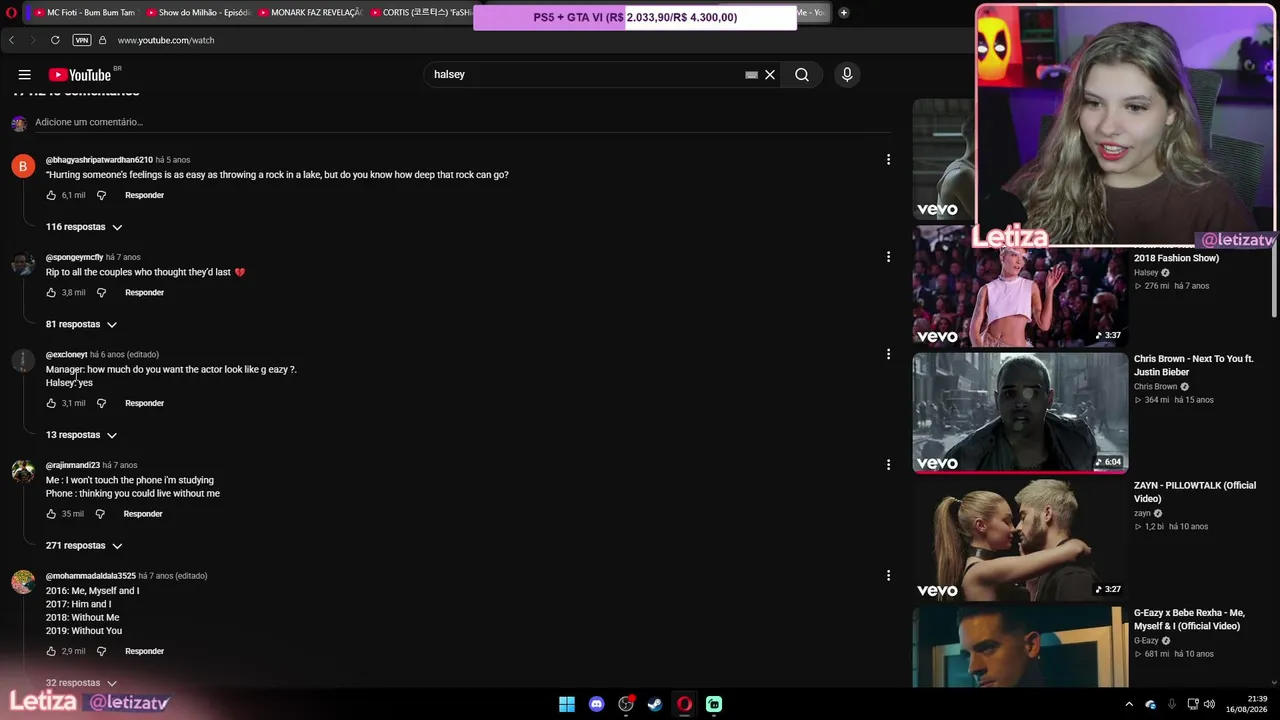
Task: Open @spongeymcfly's channel link
Action: click(x=74, y=258)
